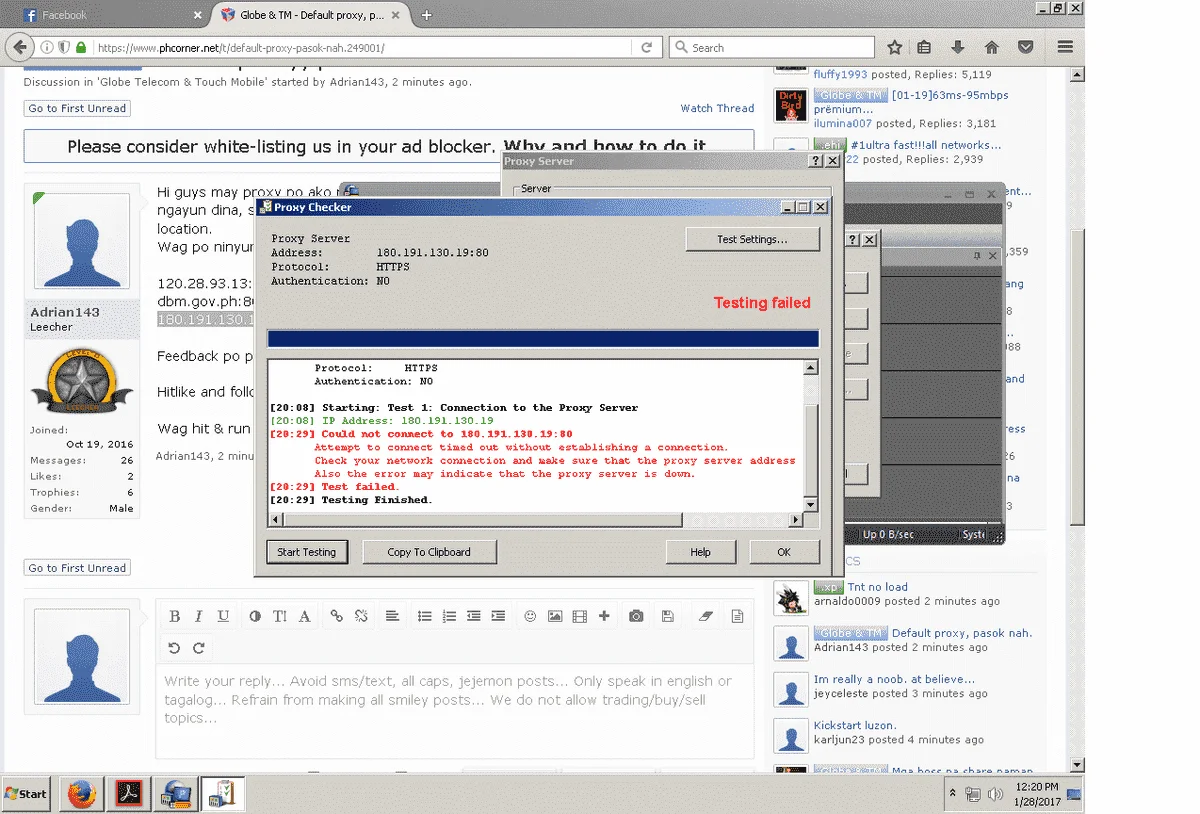Viewport: 1200px width, 814px height.
Task: Open the smilies picker
Action: point(530,617)
